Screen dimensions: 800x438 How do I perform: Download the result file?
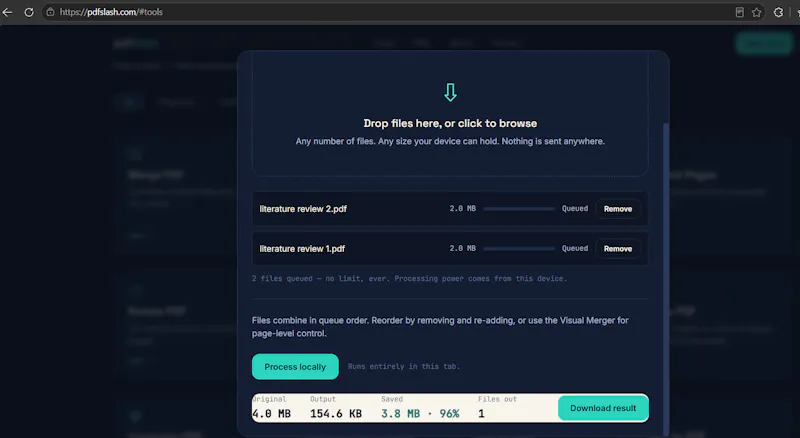pos(603,408)
